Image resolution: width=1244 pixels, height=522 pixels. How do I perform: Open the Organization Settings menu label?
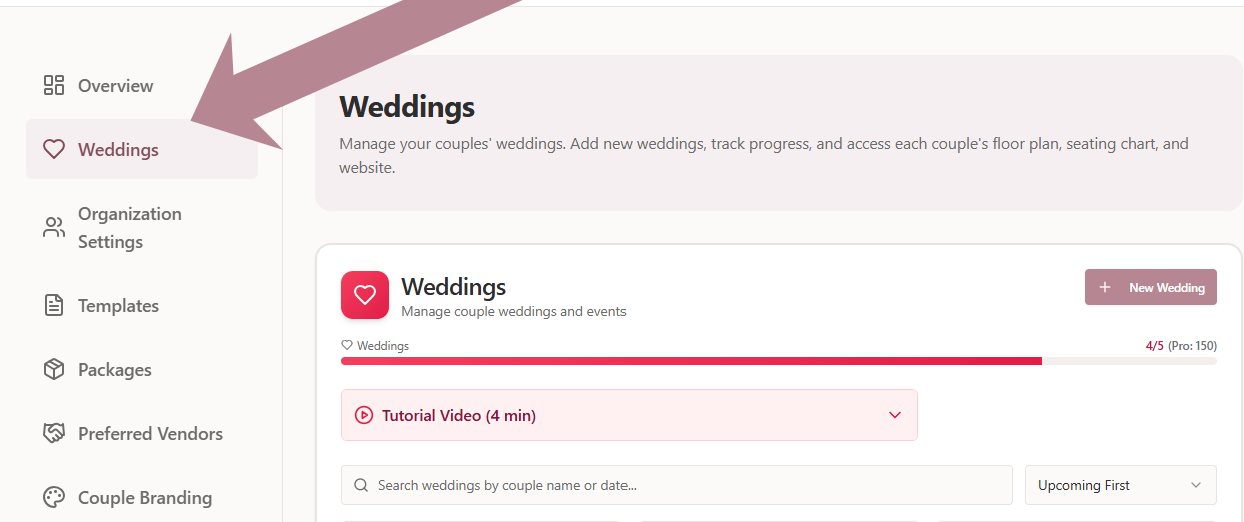click(x=130, y=228)
